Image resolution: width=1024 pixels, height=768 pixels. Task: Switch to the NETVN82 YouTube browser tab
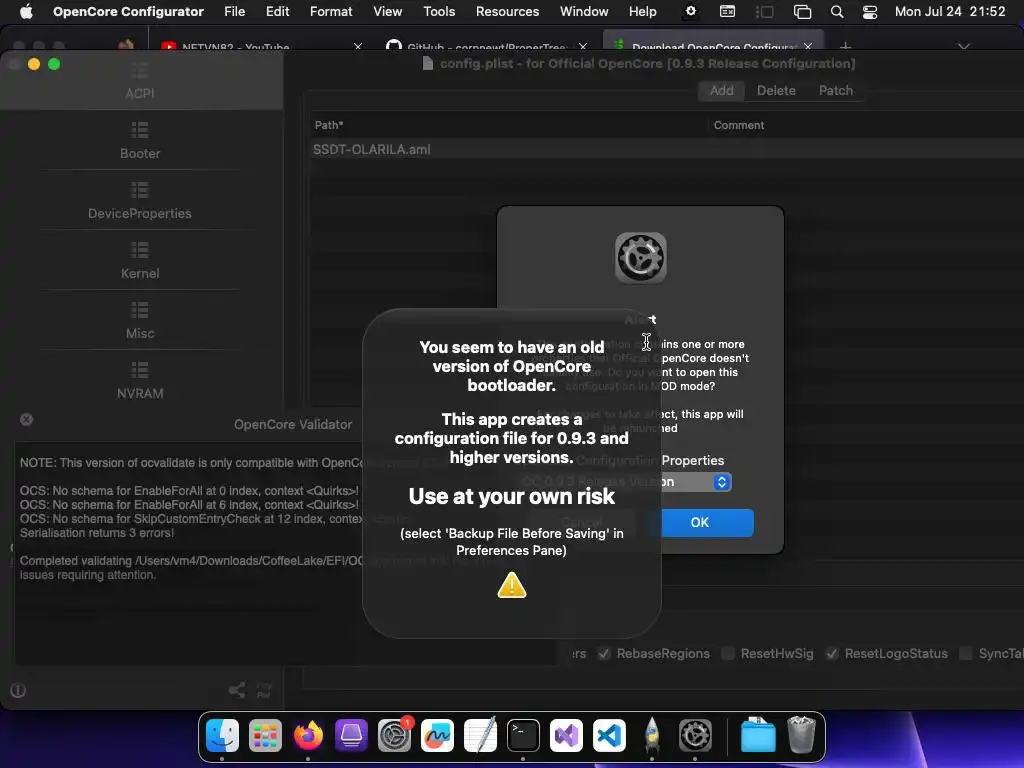click(260, 46)
